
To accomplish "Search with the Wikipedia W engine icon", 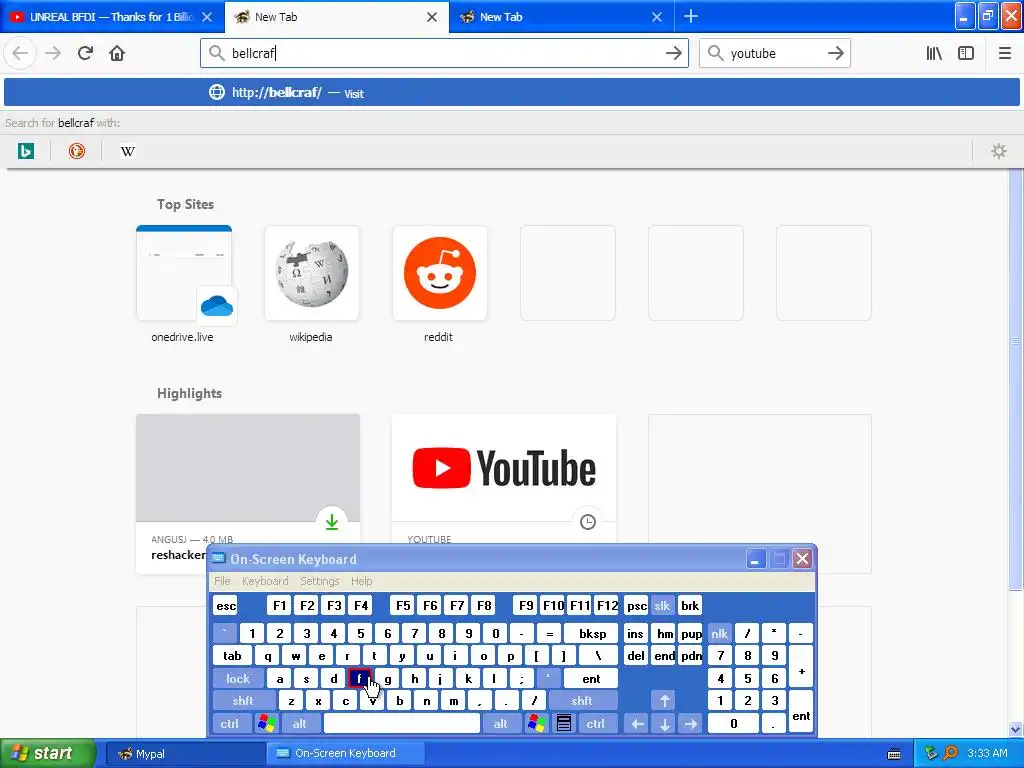I will pyautogui.click(x=127, y=152).
